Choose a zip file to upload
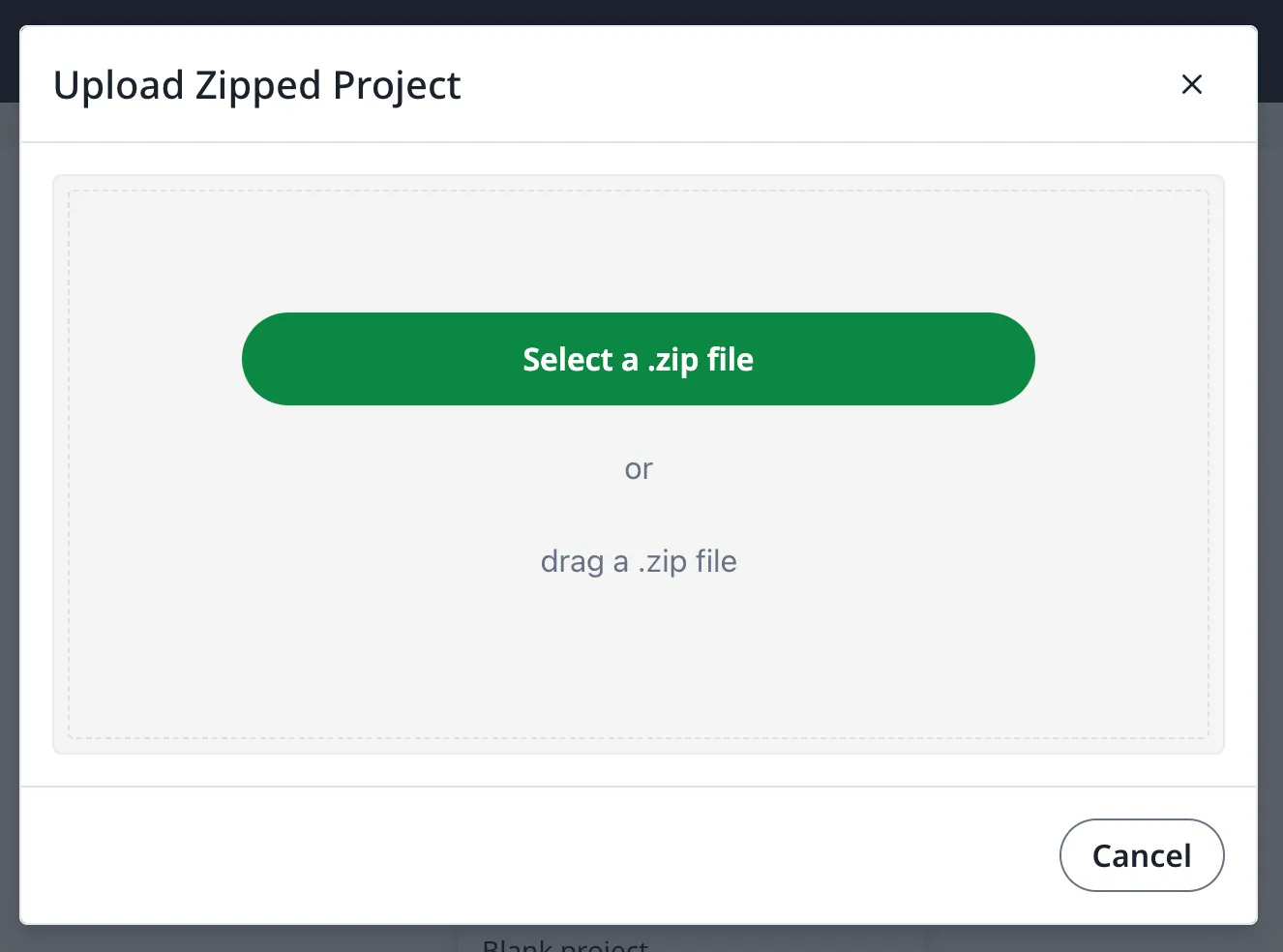 638,359
